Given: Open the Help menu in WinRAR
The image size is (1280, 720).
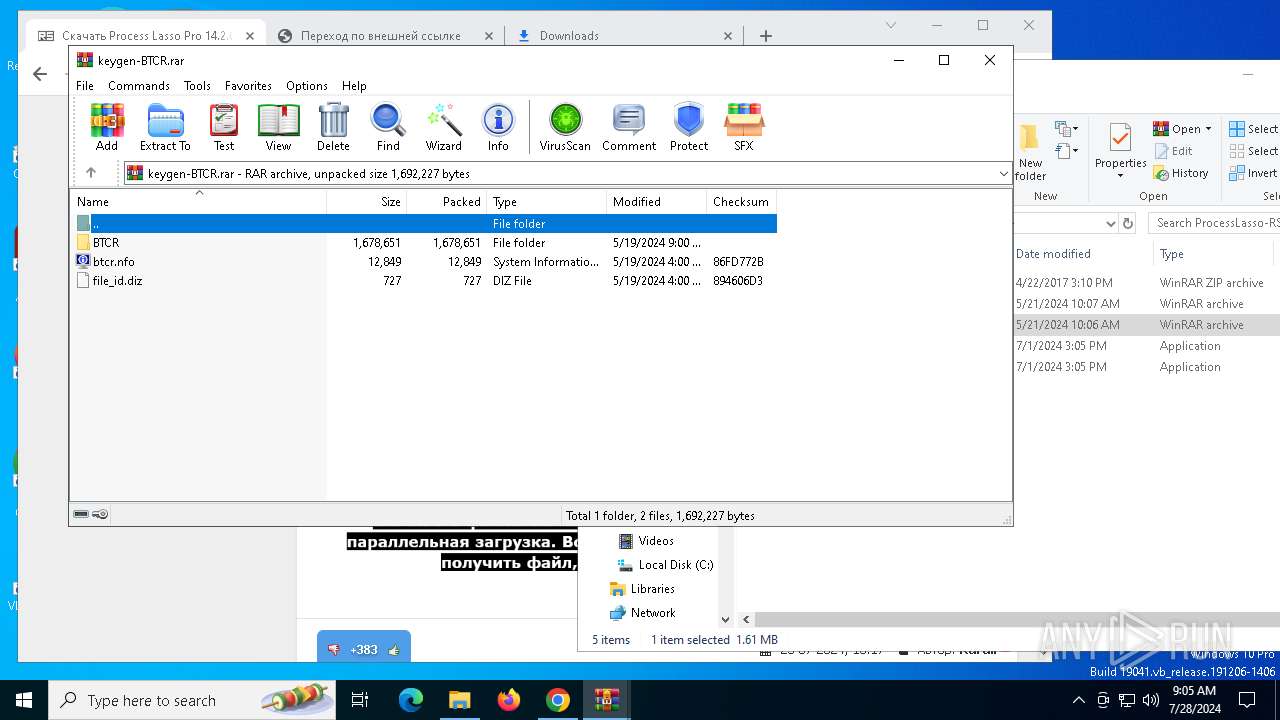Looking at the screenshot, I should [x=354, y=86].
